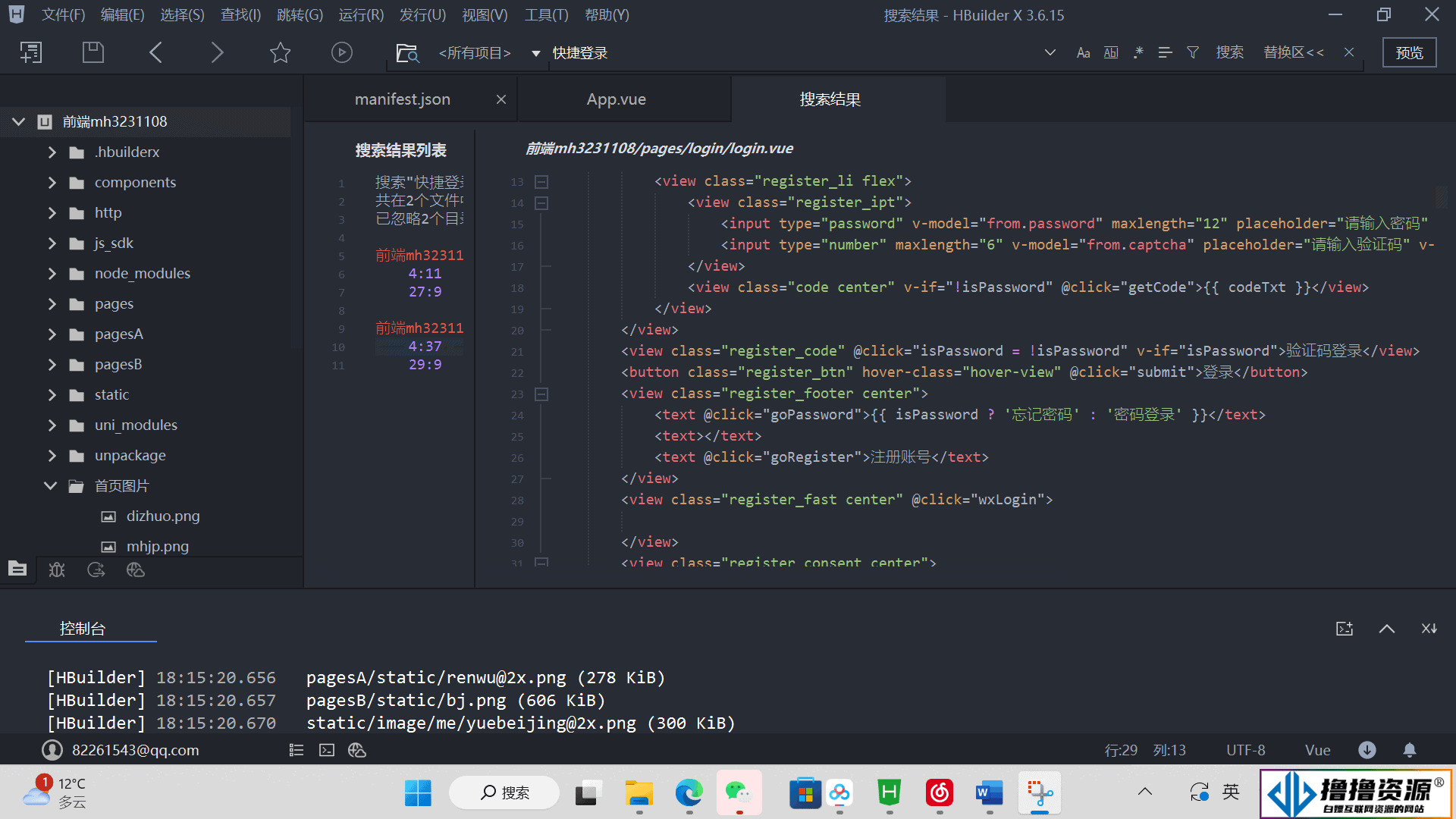The height and width of the screenshot is (819, 1456).
Task: Open Microsoft Edge from the taskbar
Action: coord(689,793)
